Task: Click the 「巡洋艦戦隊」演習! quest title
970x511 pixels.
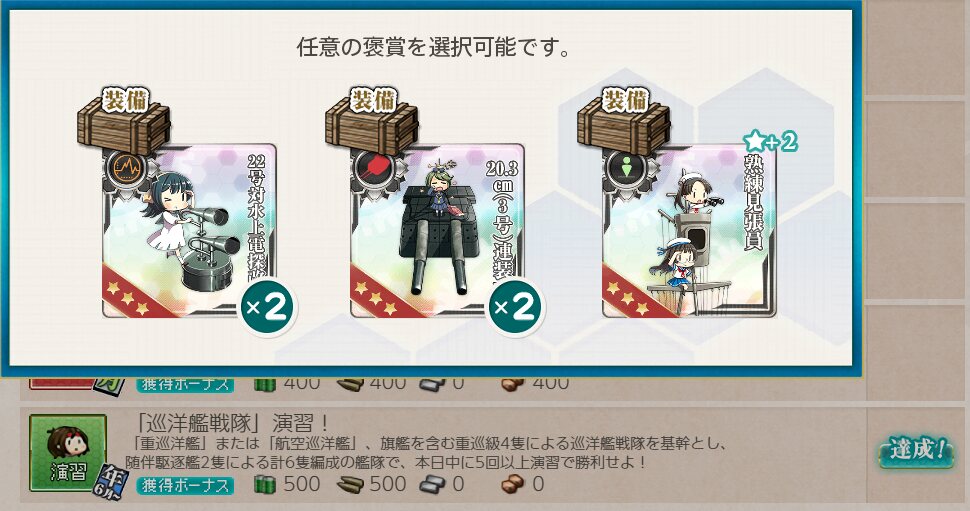Action: (231, 423)
